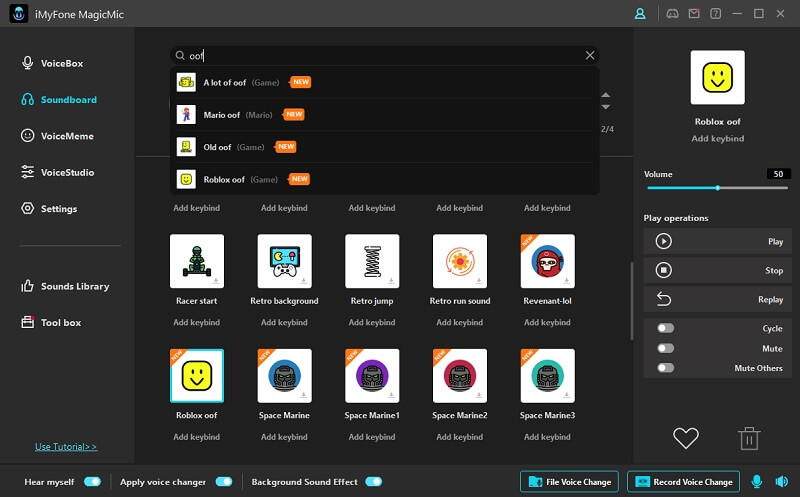Viewport: 800px width, 497px height.
Task: Play the Retro jump sound
Action: [372, 261]
